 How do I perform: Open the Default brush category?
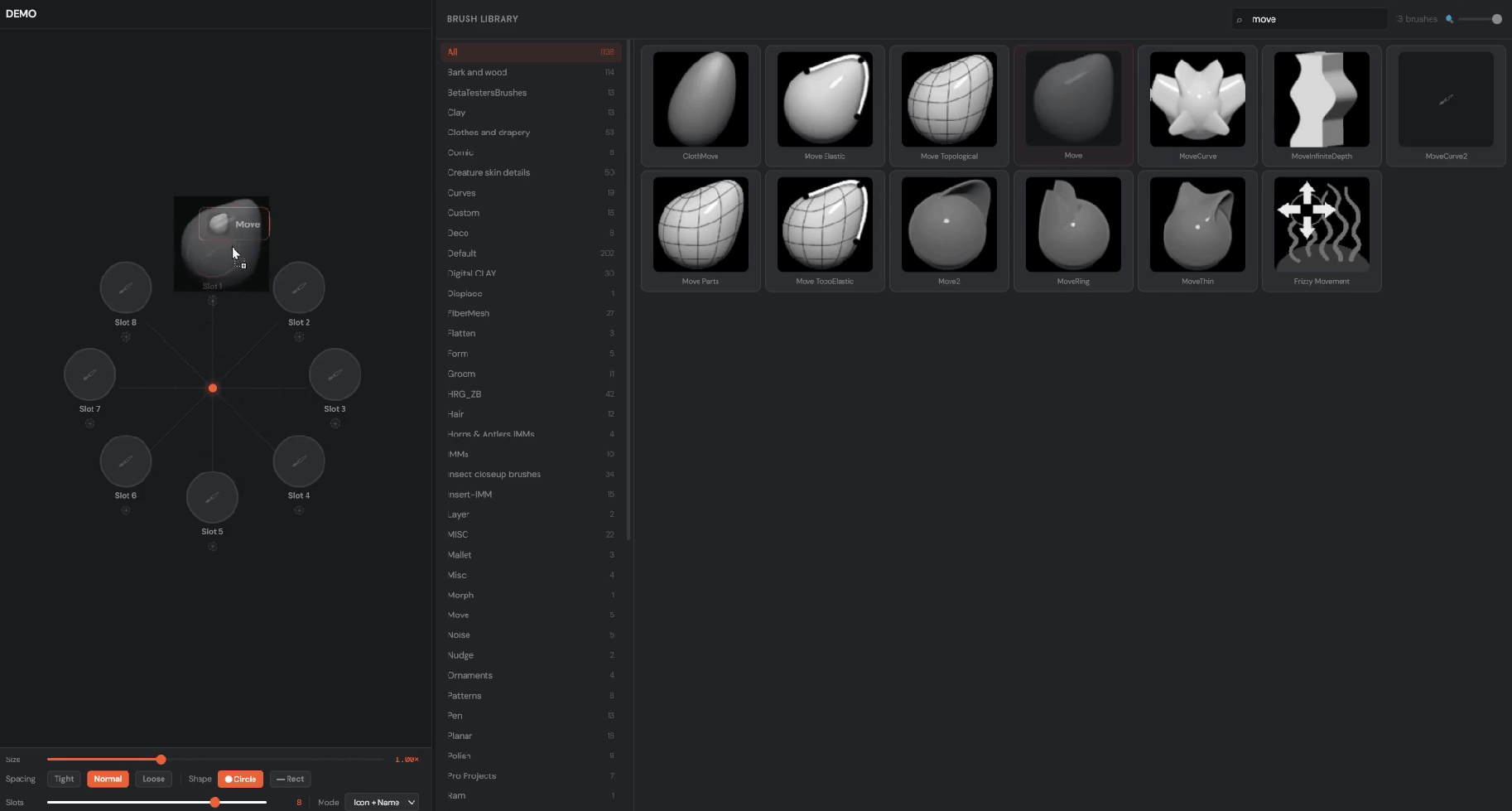tap(531, 253)
